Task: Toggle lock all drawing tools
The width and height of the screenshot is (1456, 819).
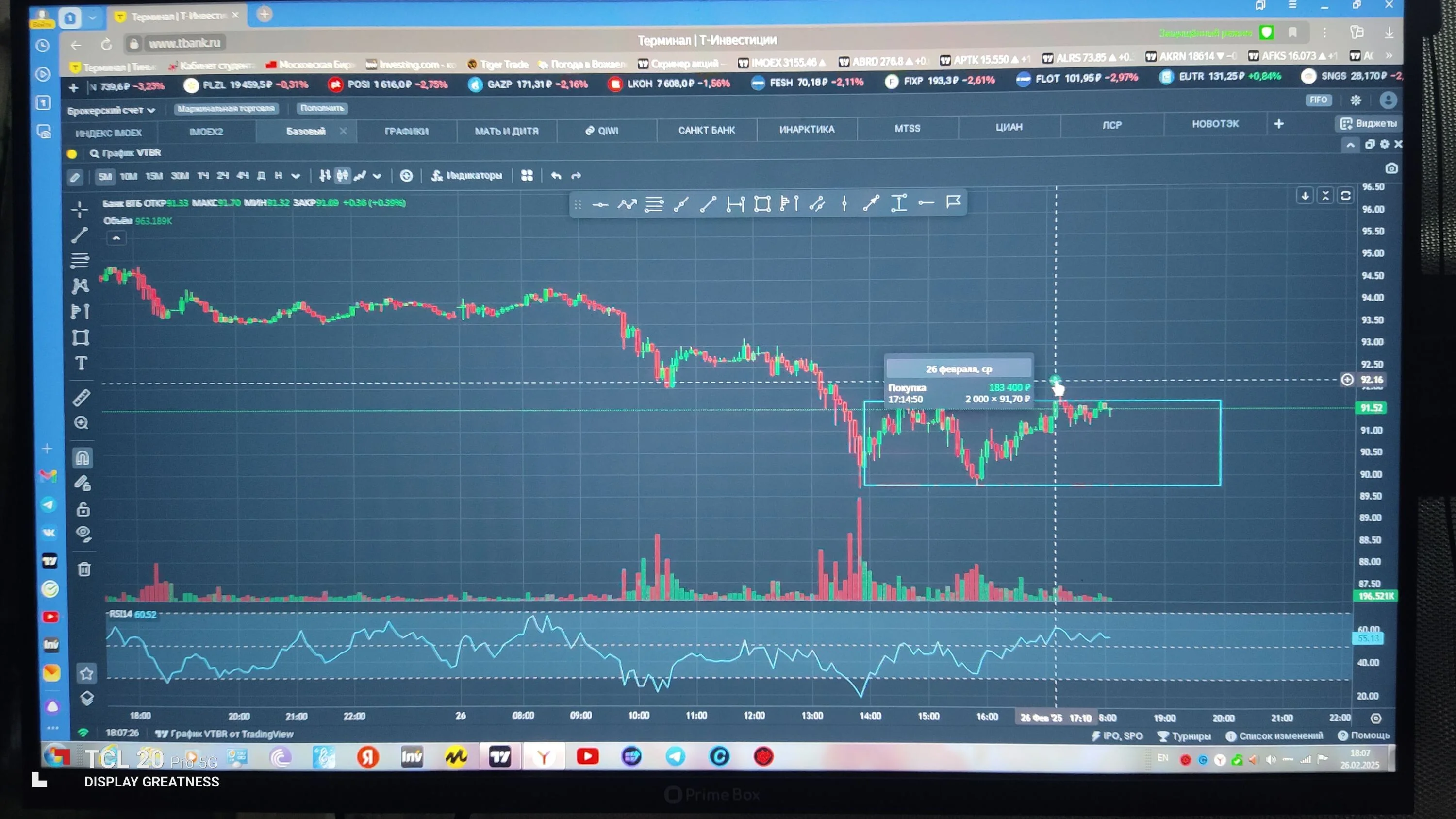Action: (x=83, y=509)
